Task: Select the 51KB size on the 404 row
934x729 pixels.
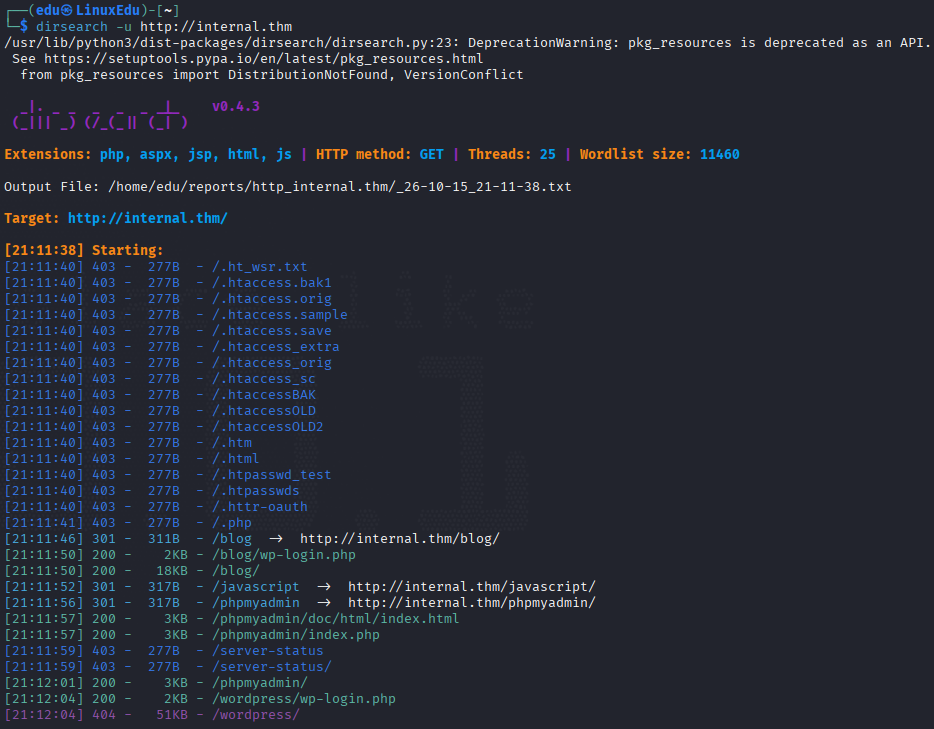Action: pyautogui.click(x=172, y=715)
